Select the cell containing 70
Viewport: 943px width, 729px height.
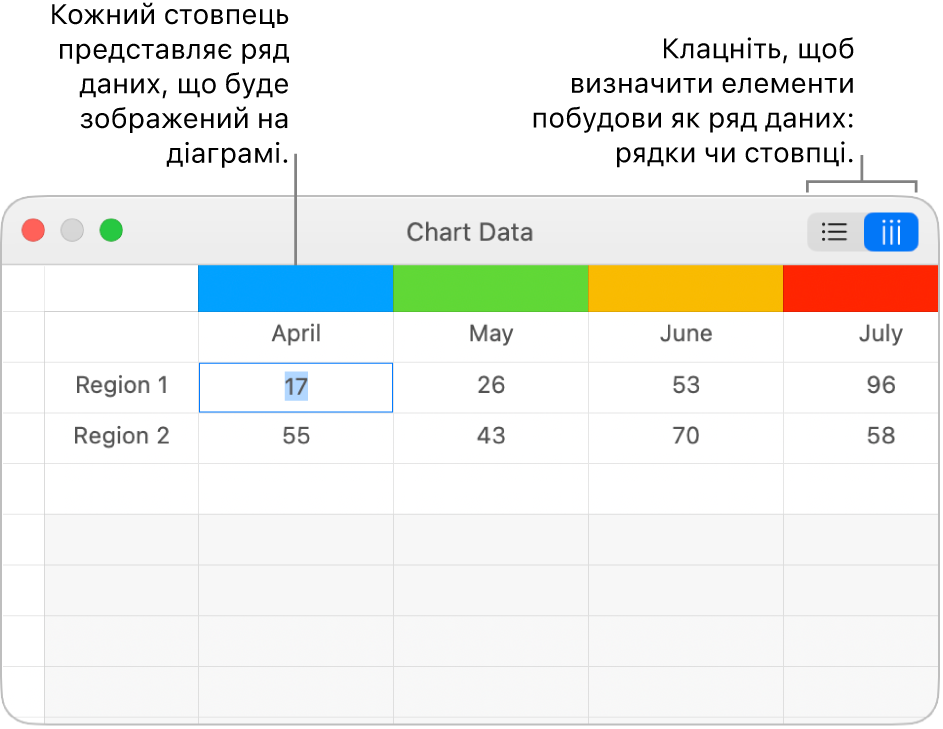click(x=686, y=436)
